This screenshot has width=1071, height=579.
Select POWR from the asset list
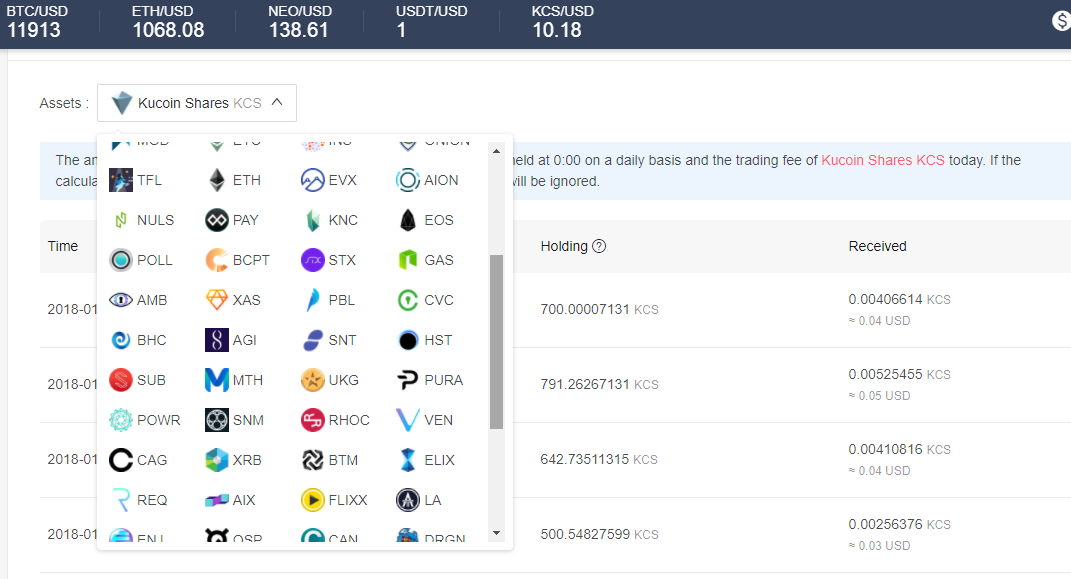(145, 420)
